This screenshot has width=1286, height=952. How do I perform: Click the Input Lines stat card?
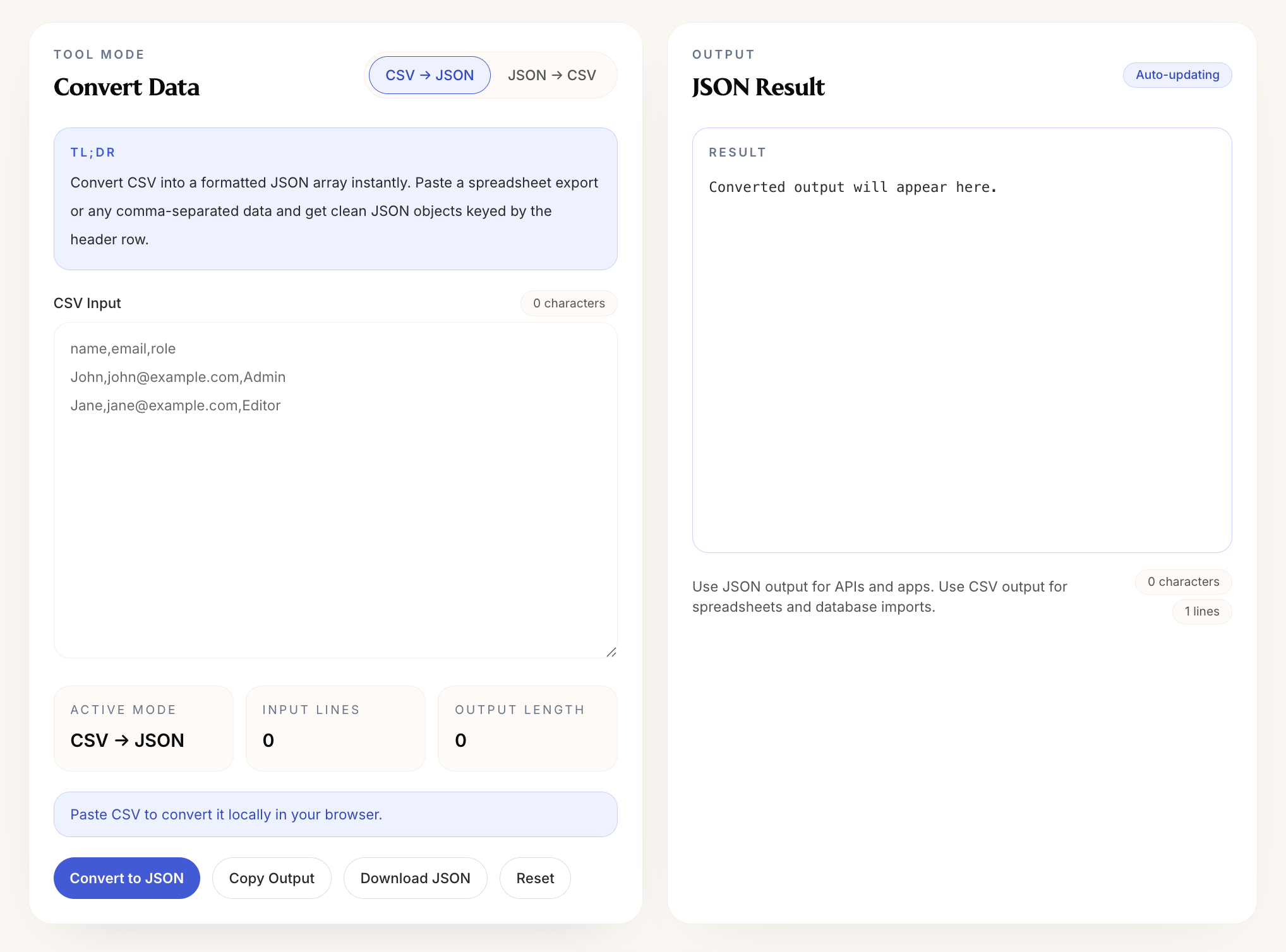click(335, 728)
